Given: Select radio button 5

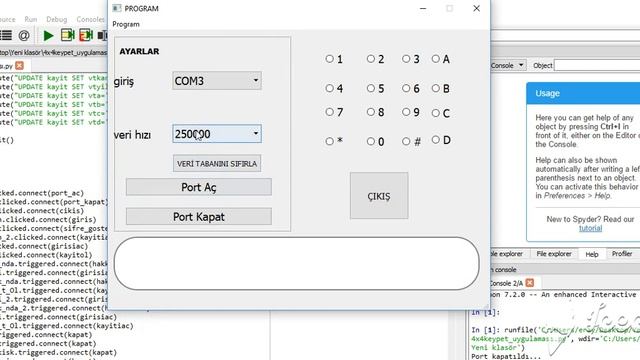Looking at the screenshot, I should pos(370,88).
